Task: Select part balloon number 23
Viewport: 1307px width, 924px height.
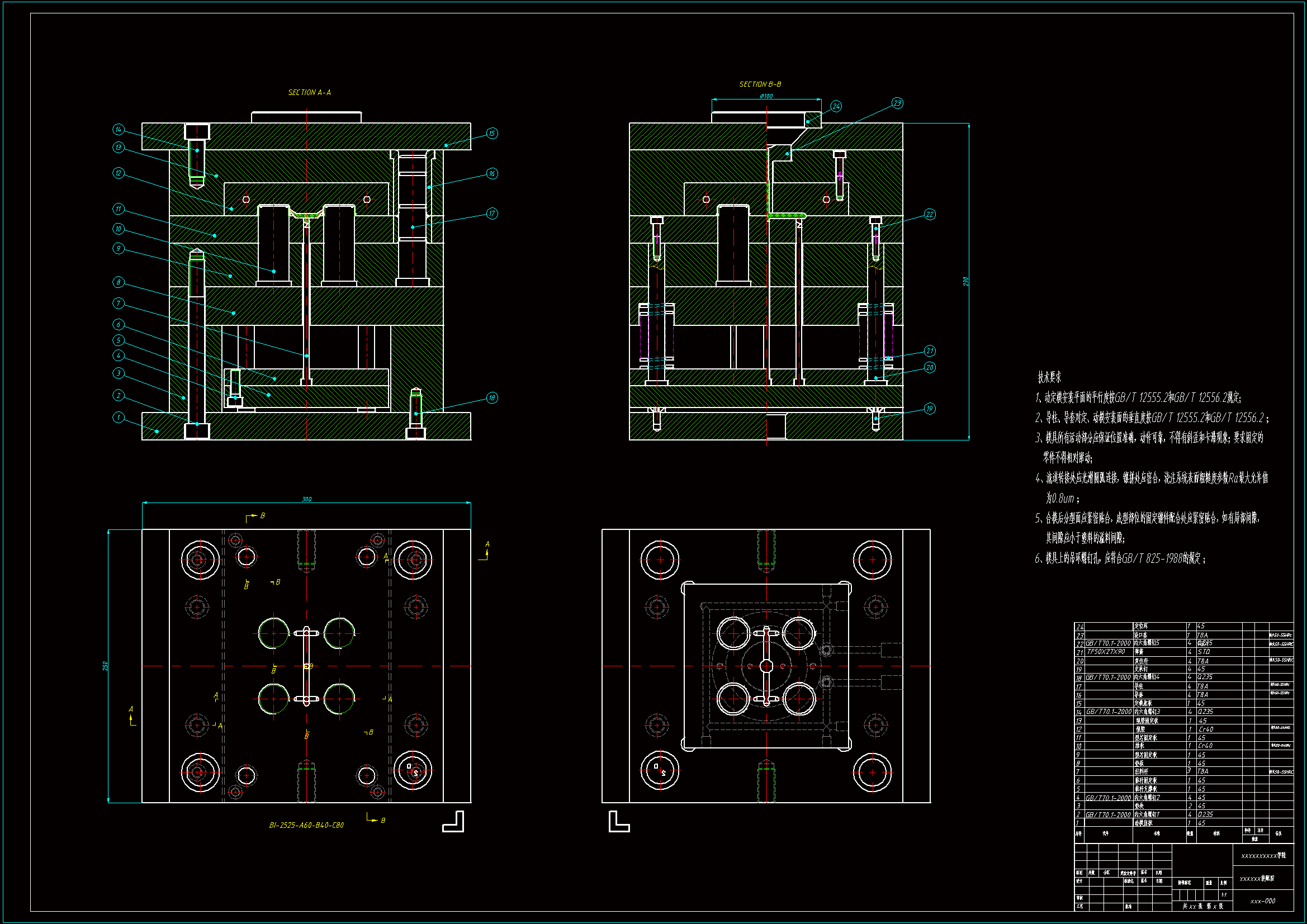Action: tap(897, 103)
